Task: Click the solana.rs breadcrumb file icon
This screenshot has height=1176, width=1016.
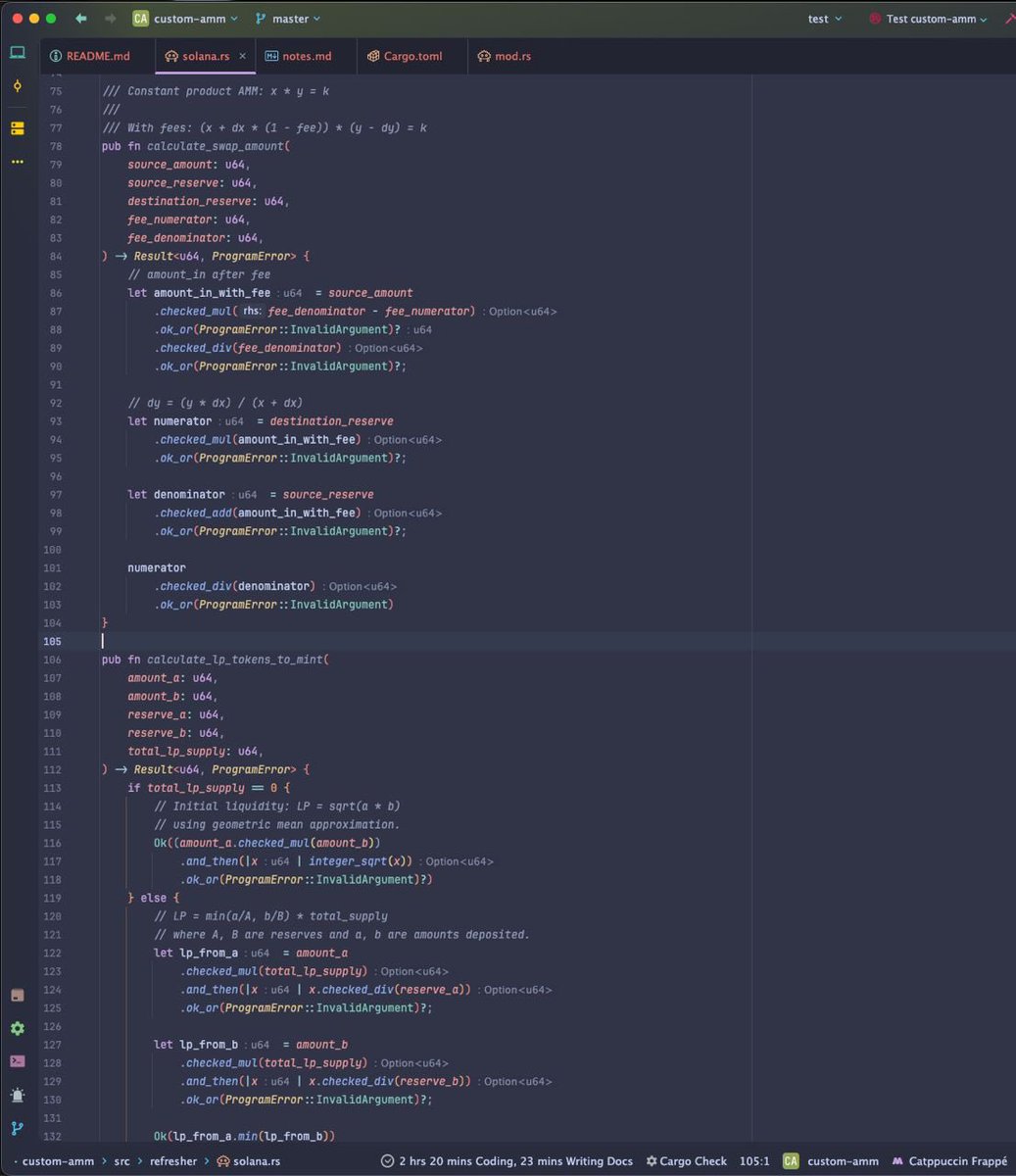Action: pos(223,1161)
